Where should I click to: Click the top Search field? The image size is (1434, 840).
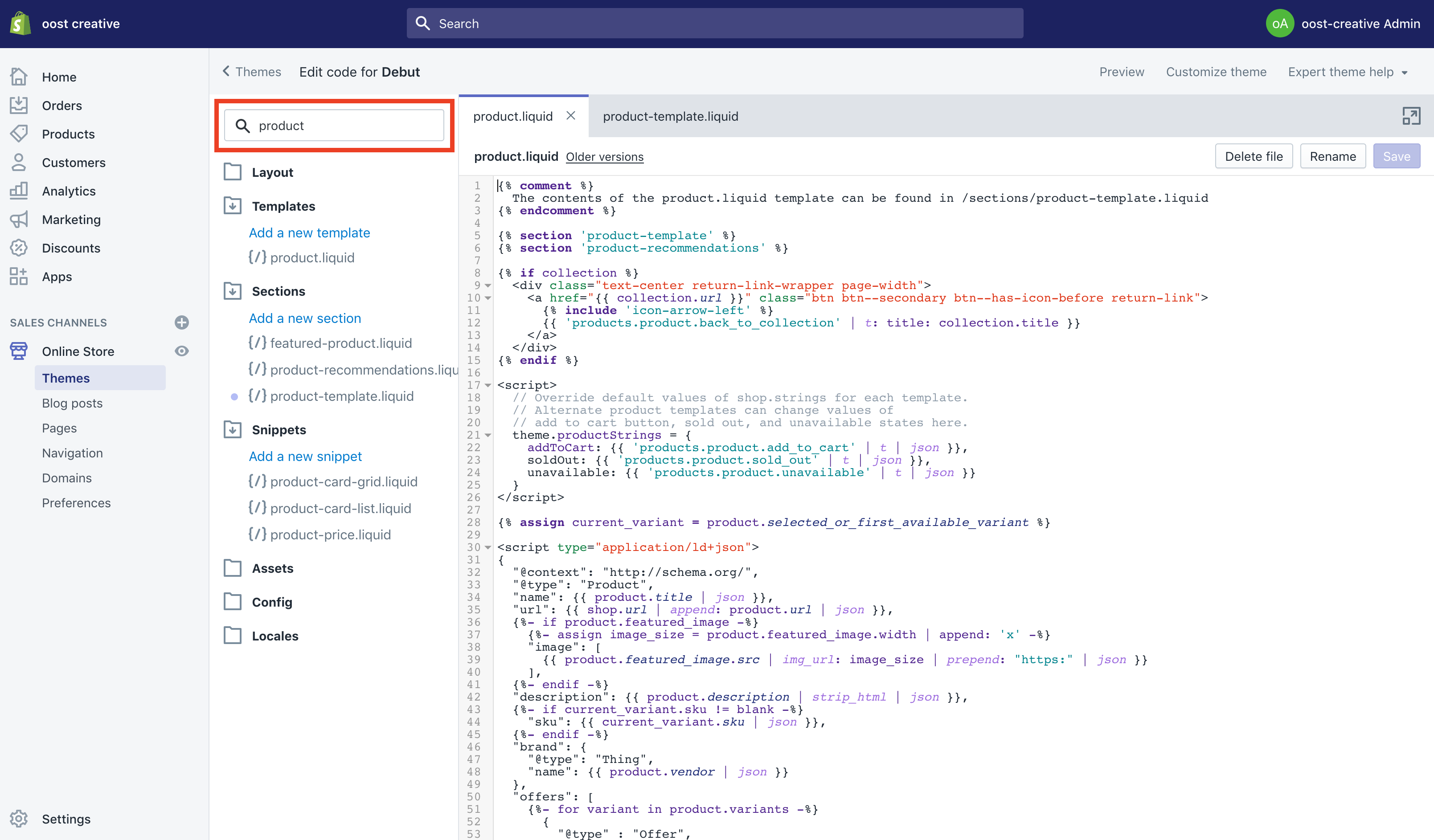pos(715,23)
